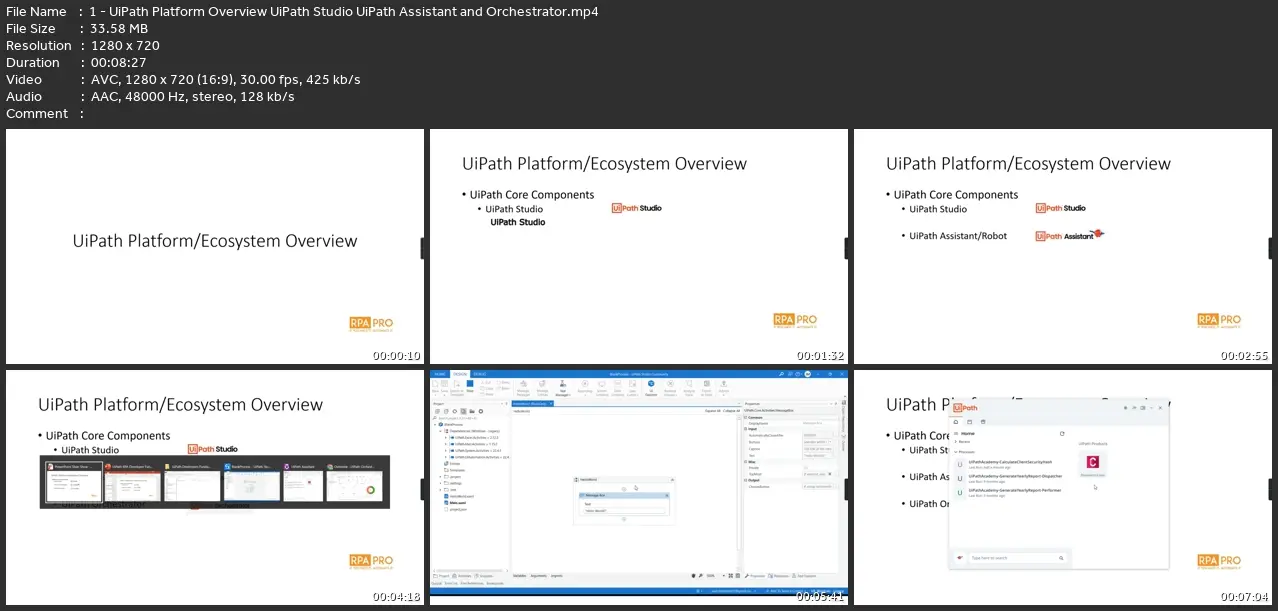This screenshot has width=1278, height=611.
Task: Click Recording in Studio ribbon
Action: point(585,387)
